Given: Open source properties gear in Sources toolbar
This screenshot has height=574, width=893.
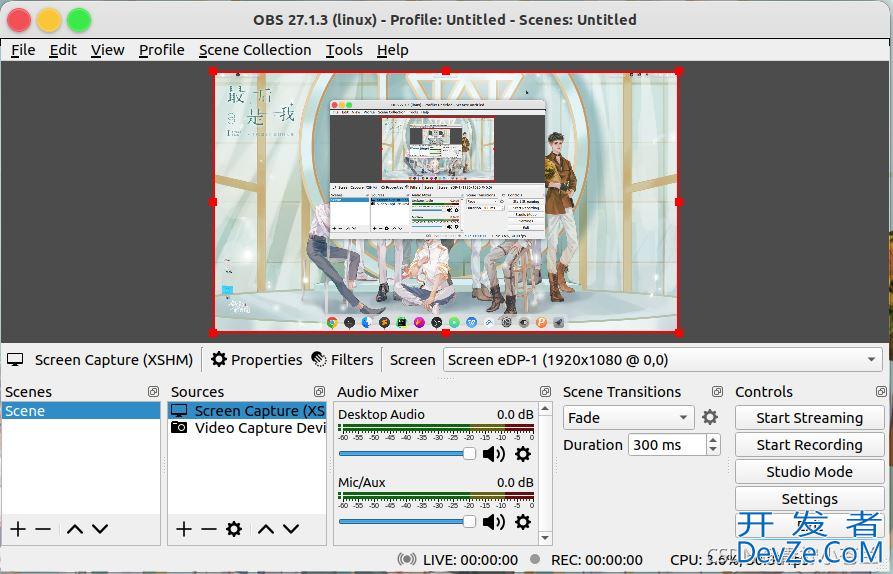Looking at the screenshot, I should click(234, 529).
